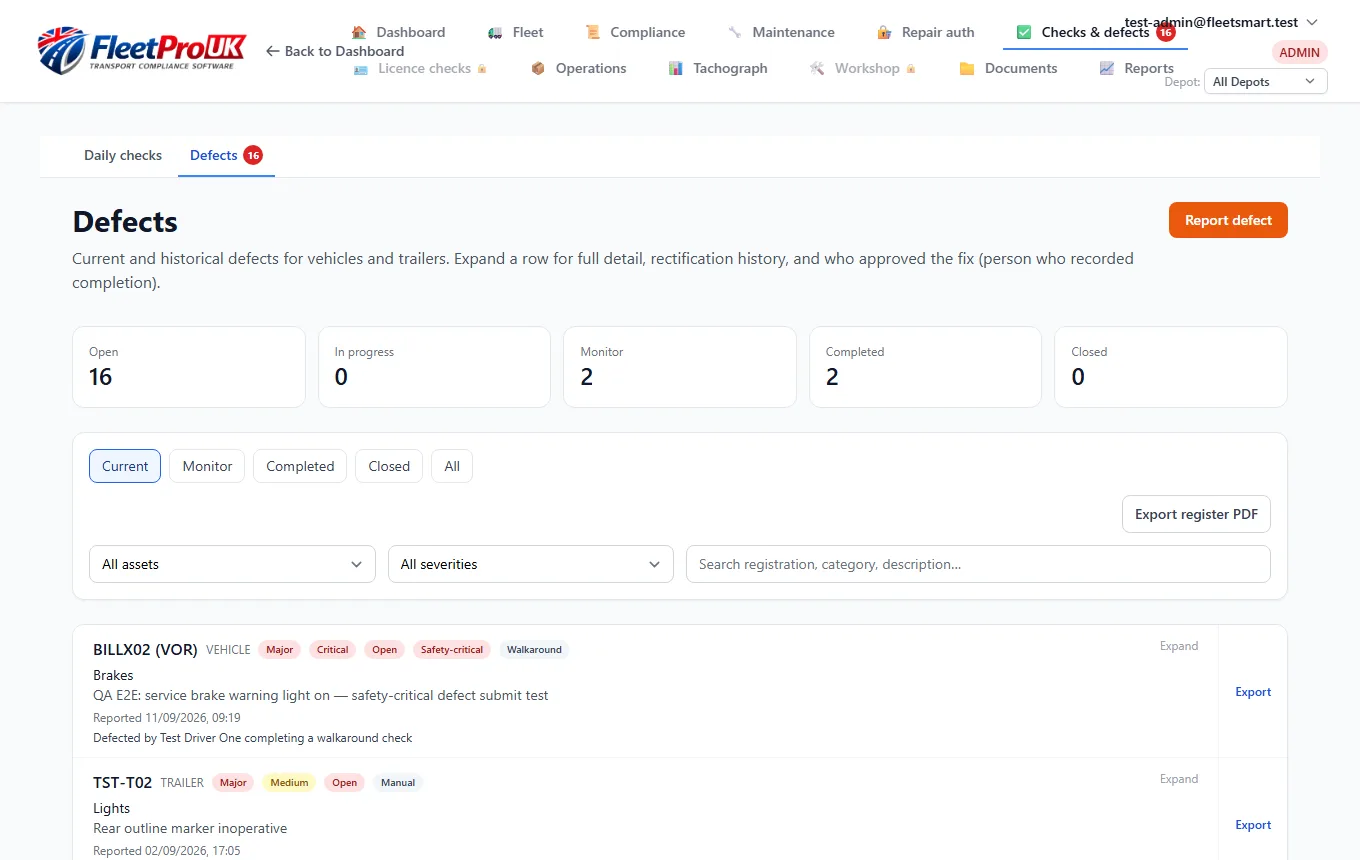The height and width of the screenshot is (860, 1360).
Task: Switch to the Daily checks tab
Action: [x=123, y=155]
